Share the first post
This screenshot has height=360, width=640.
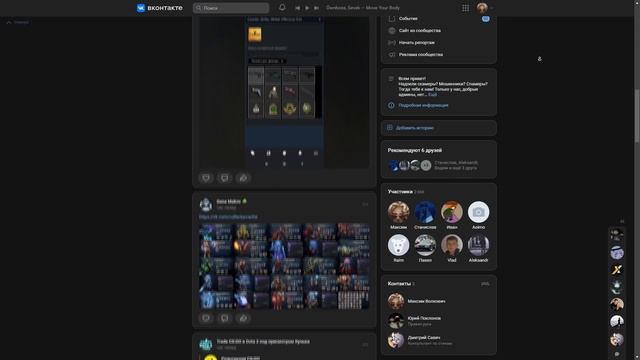point(243,178)
